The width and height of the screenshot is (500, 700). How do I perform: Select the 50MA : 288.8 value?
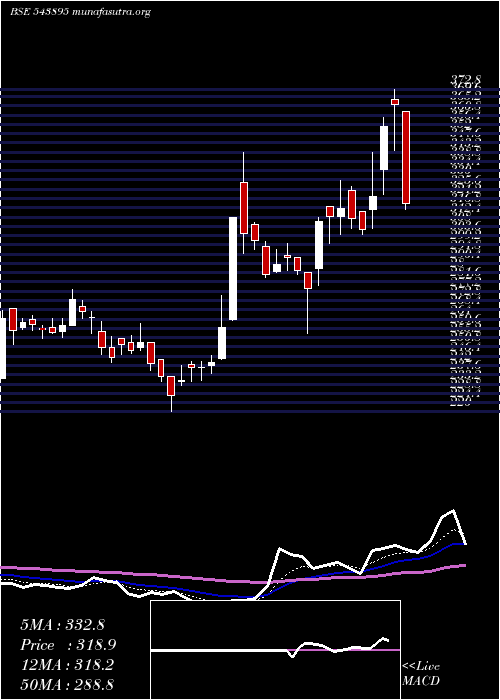coord(67,684)
